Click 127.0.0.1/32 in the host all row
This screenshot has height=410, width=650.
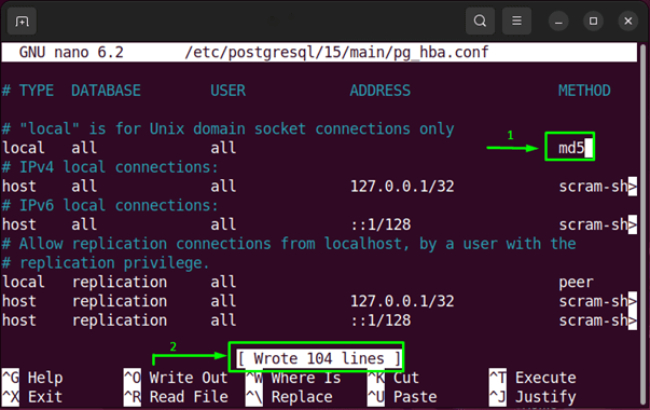point(402,186)
